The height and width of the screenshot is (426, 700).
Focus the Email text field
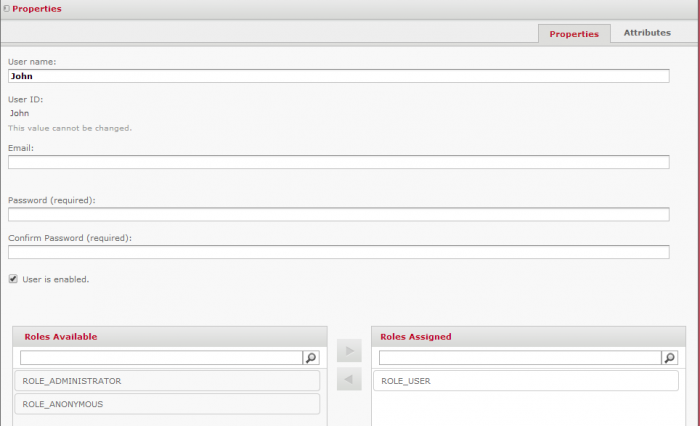point(338,162)
